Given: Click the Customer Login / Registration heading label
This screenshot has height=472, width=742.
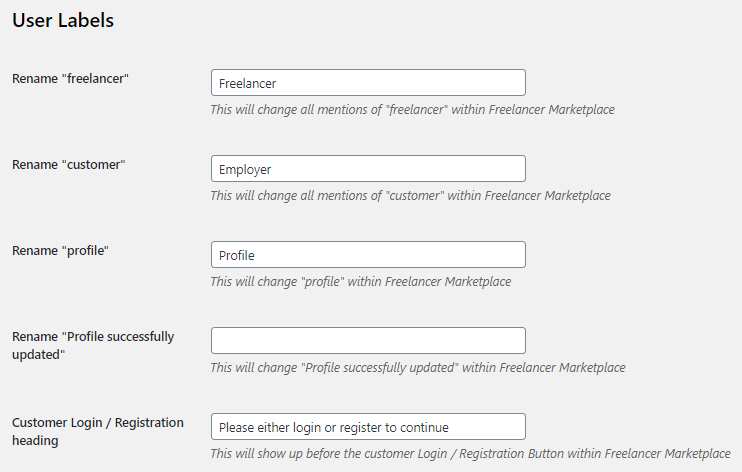Looking at the screenshot, I should [x=98, y=431].
